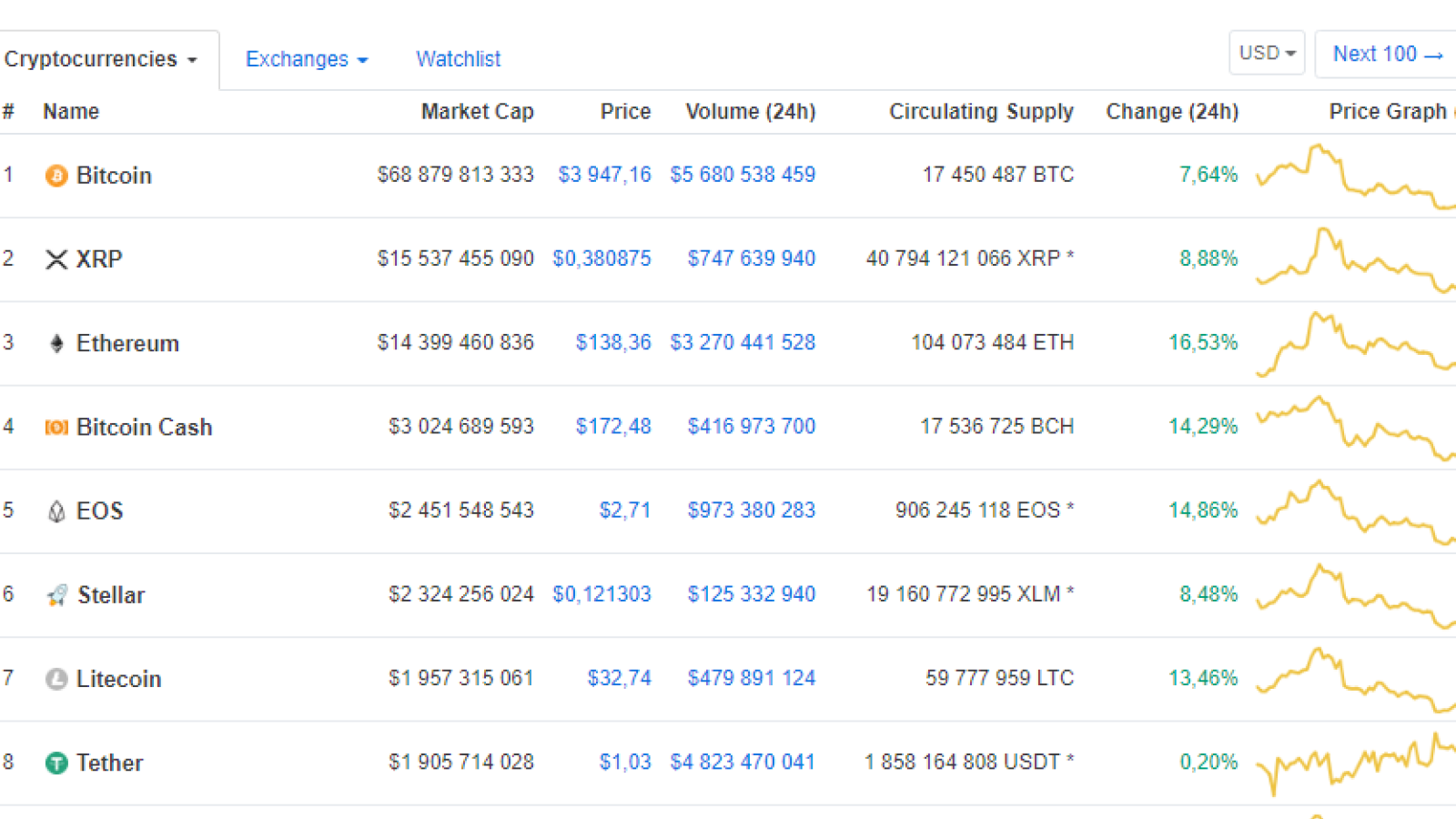Select Tether 24h change 0,20%
1456x819 pixels.
coord(1208,762)
